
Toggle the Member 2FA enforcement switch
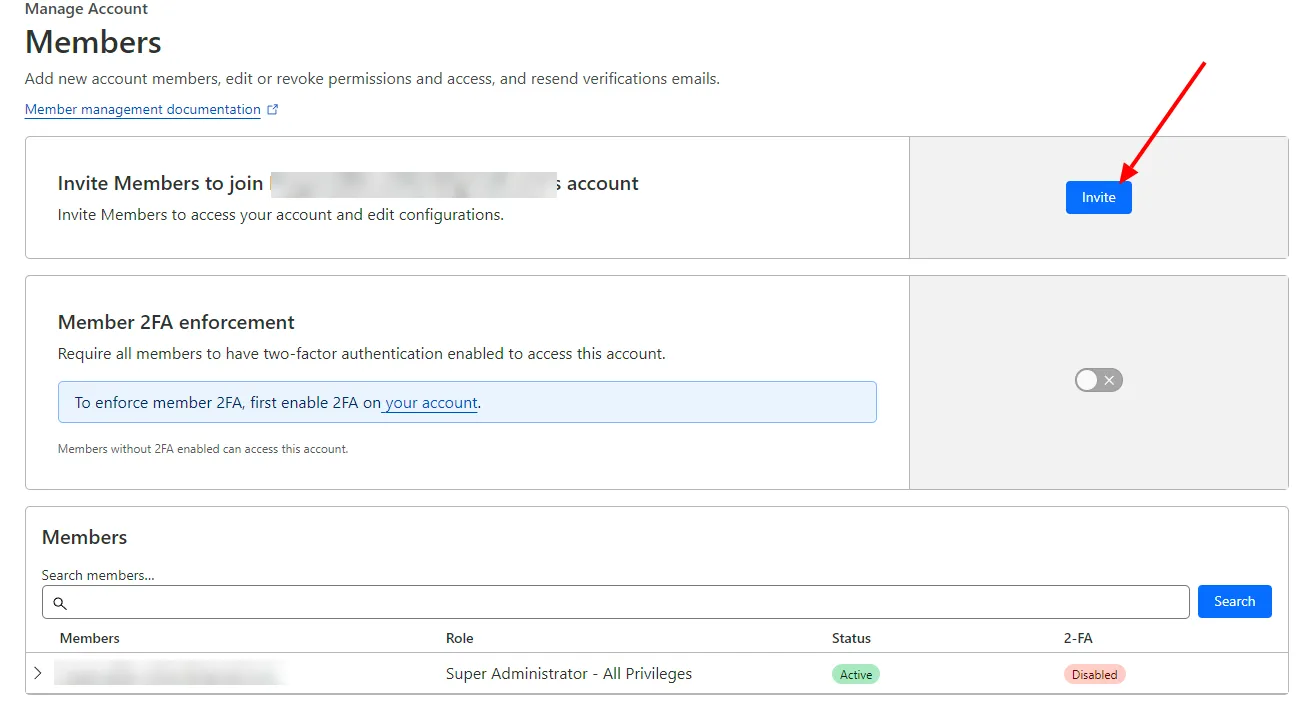1099,380
